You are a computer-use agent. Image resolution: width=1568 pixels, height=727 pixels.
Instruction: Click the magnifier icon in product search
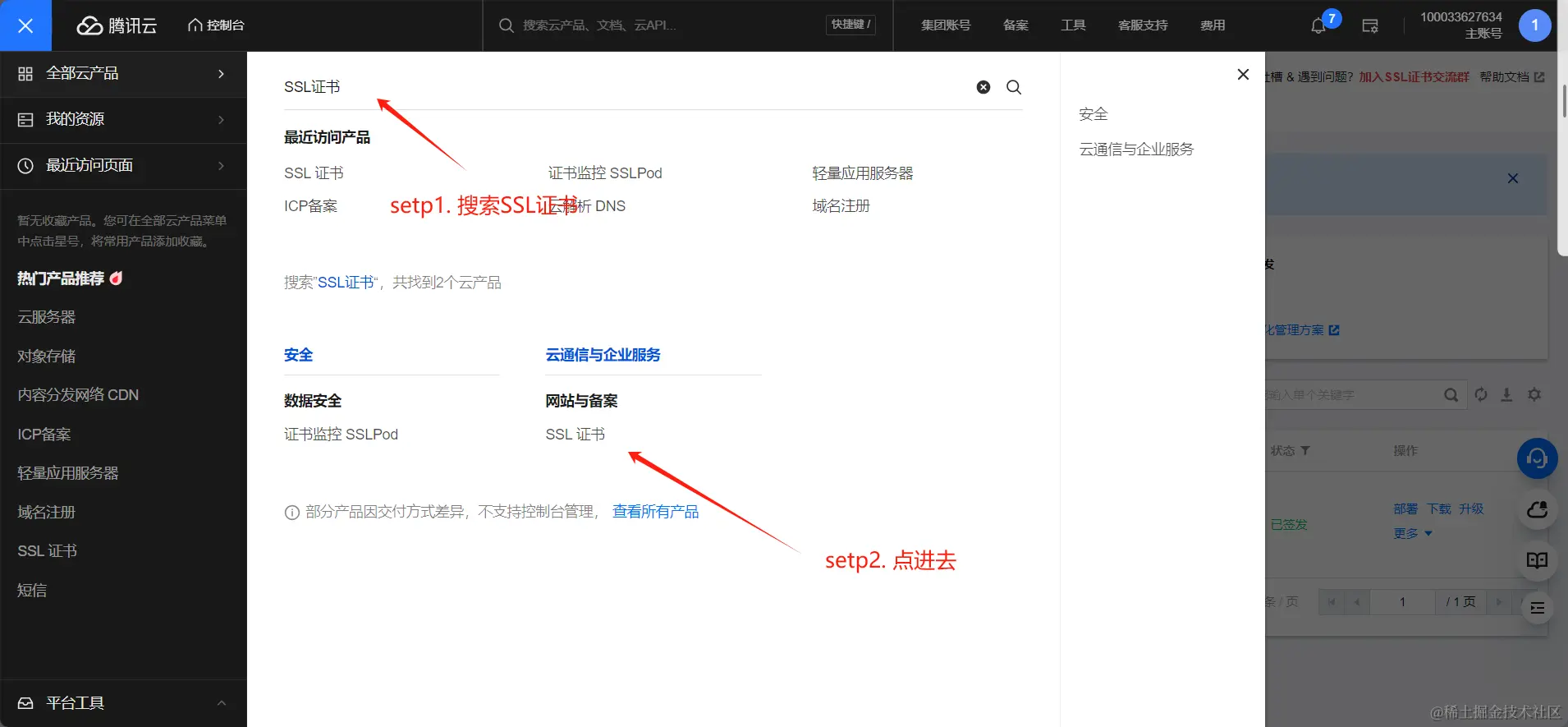point(1014,87)
